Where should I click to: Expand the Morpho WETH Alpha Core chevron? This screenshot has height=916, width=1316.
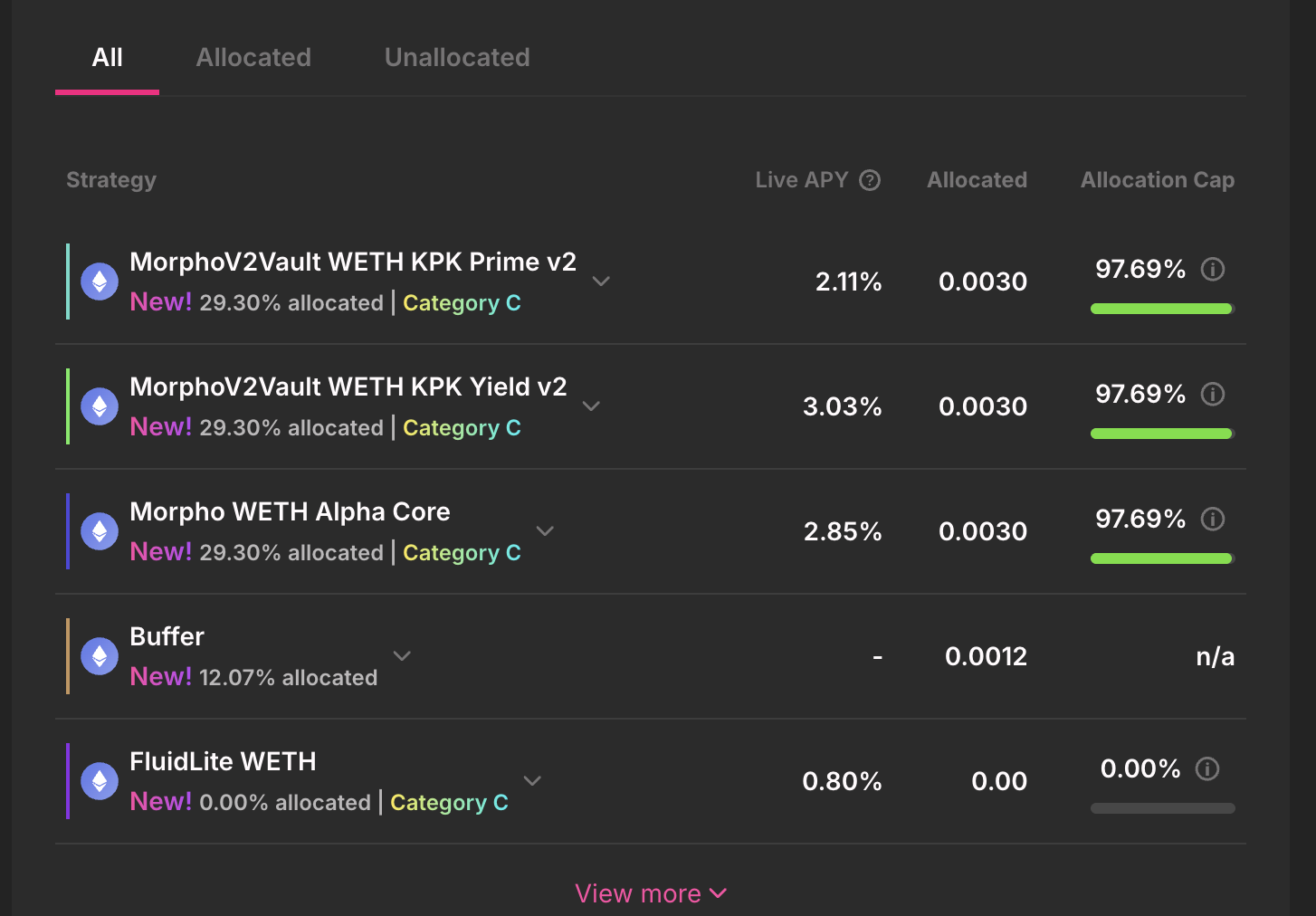coord(545,531)
